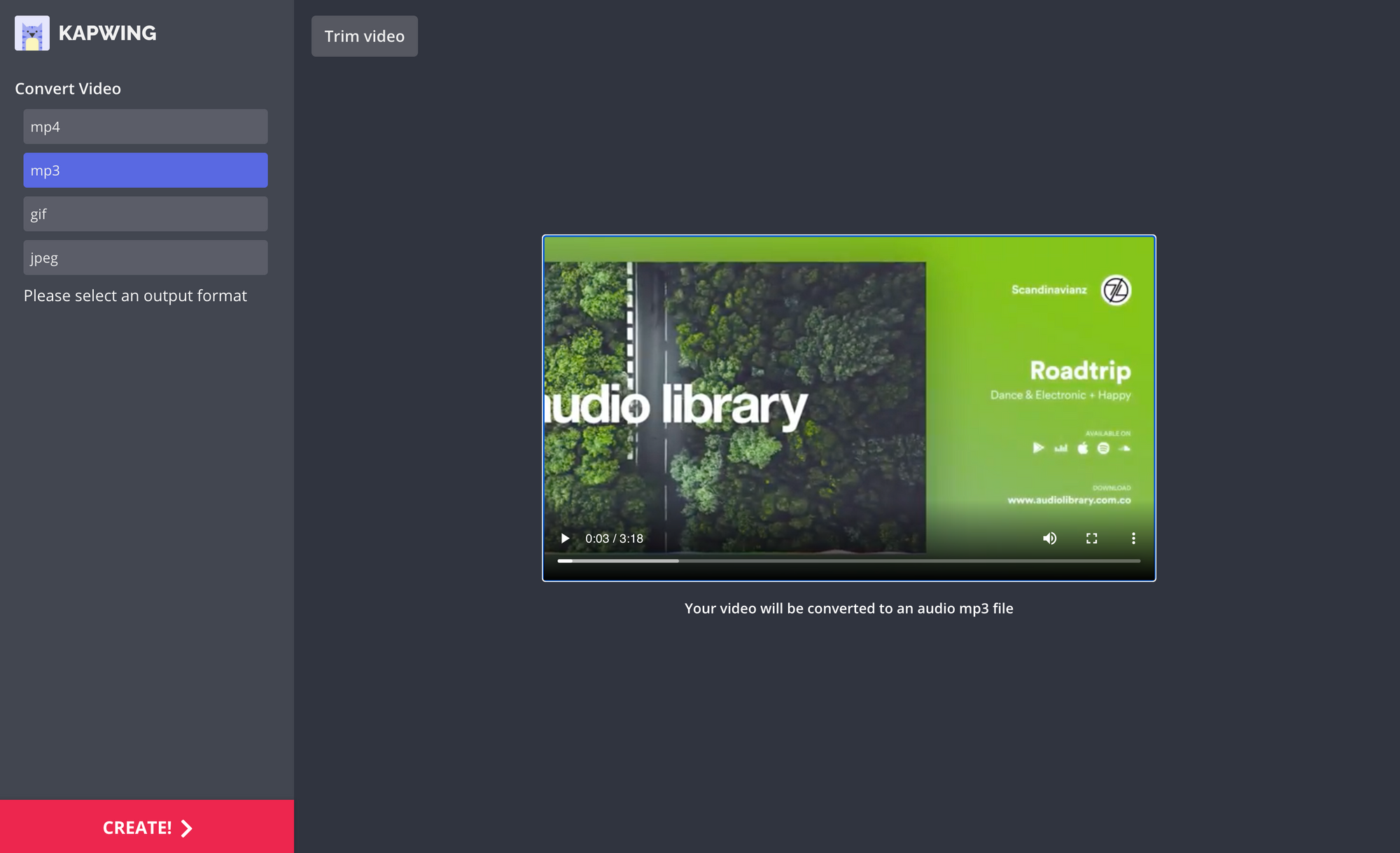Image resolution: width=1400 pixels, height=853 pixels.
Task: Click the KAPWING wordmark text
Action: coord(107,33)
